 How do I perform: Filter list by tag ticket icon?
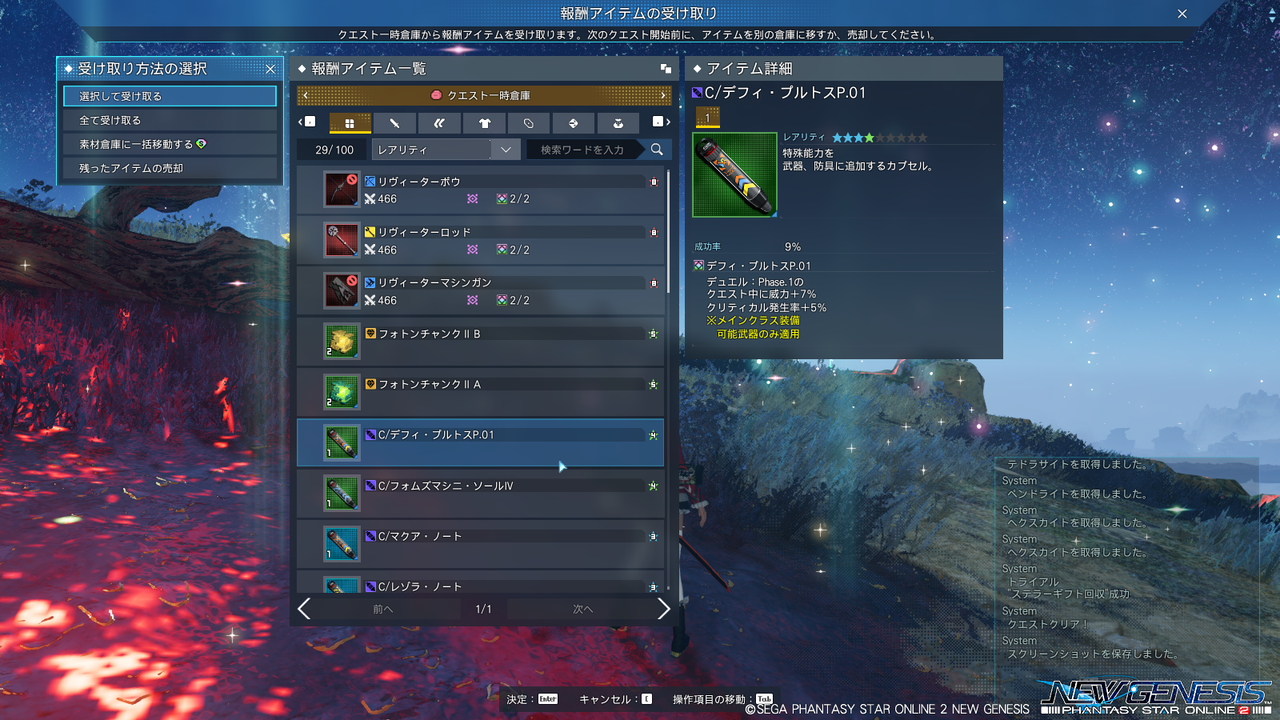(529, 123)
